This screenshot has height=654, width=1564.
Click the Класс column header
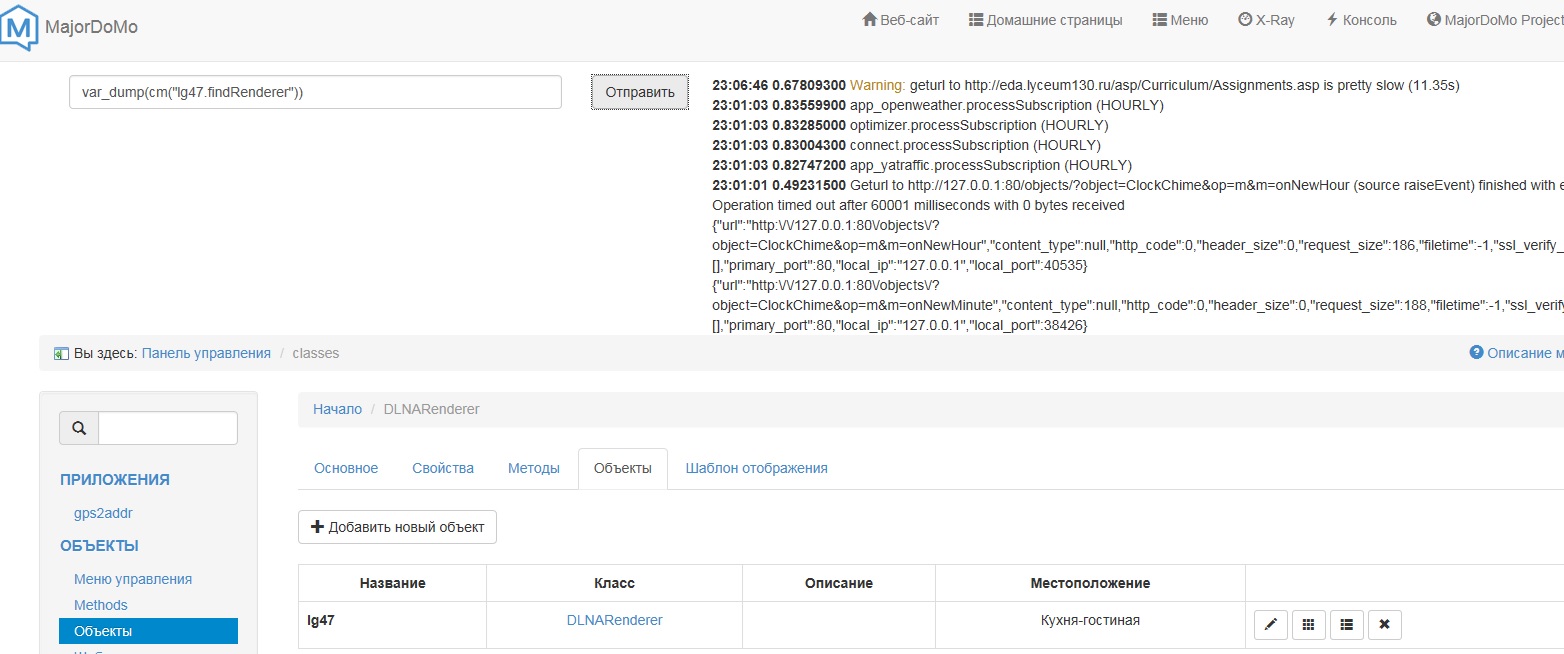pos(614,583)
